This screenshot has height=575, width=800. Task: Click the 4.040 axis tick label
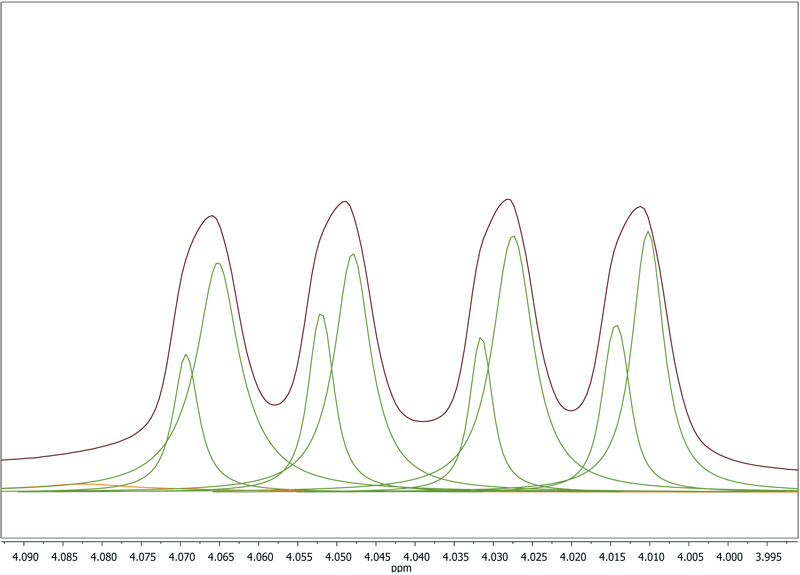[x=416, y=553]
